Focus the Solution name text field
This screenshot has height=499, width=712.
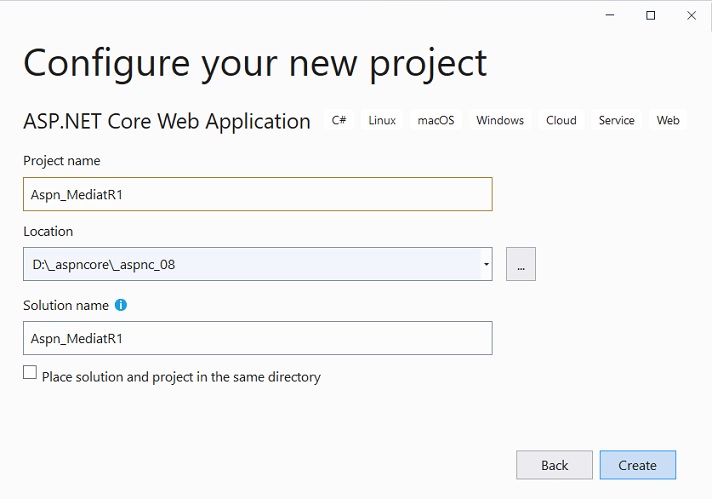pos(258,338)
